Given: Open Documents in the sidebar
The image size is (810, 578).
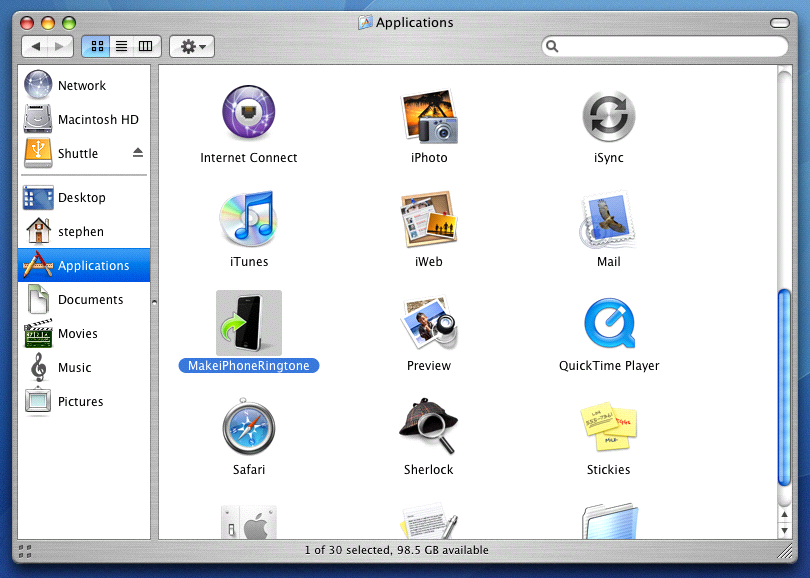Looking at the screenshot, I should [84, 300].
